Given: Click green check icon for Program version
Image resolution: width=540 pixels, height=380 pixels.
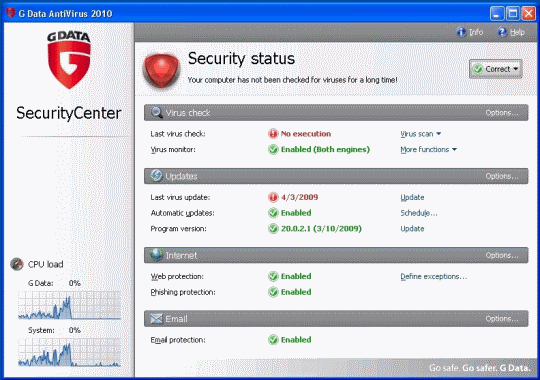Looking at the screenshot, I should (x=273, y=229).
